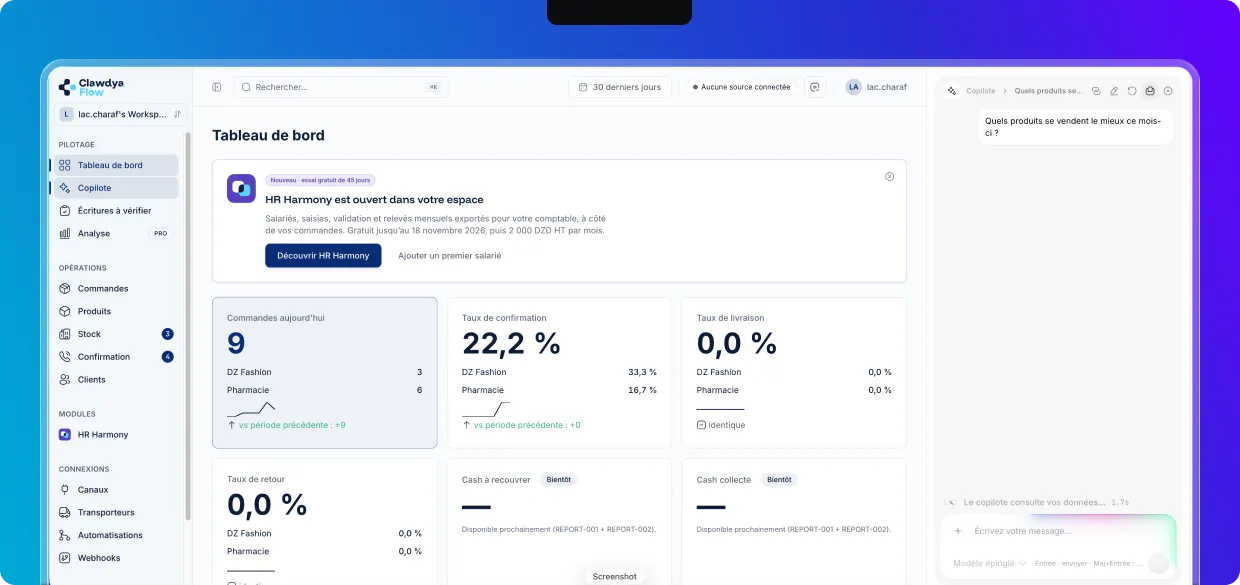Open Tableau de bord in sidebar
Viewport: 1240px width, 585px height.
tap(116, 165)
